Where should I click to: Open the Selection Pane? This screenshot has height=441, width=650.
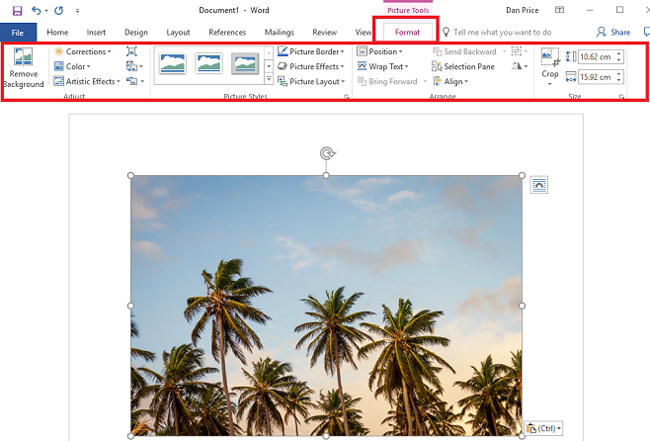point(464,67)
